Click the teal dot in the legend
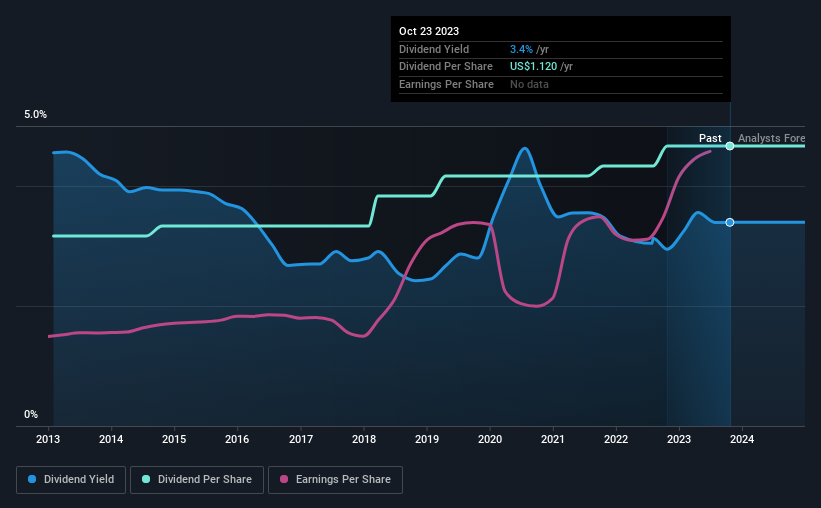This screenshot has height=508, width=821. coord(147,480)
